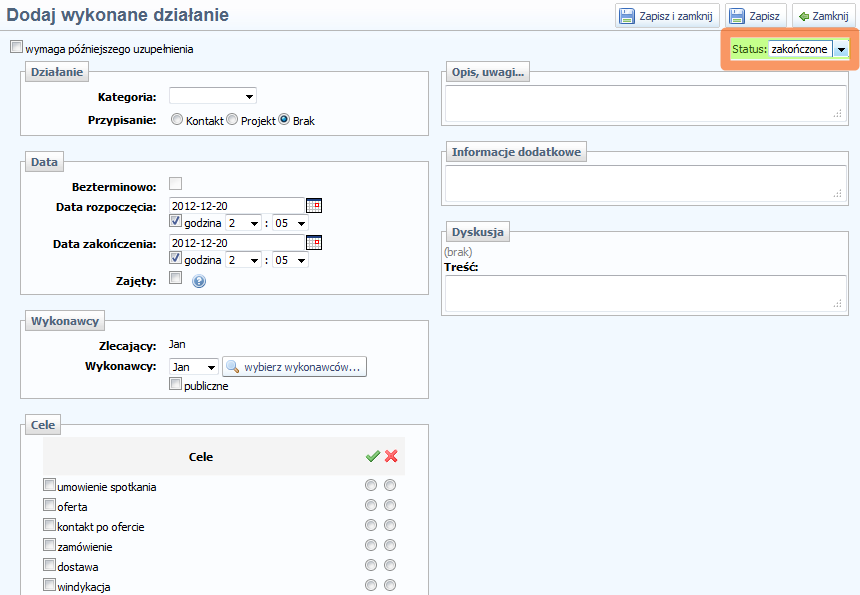Select the Kontakt radio button
This screenshot has height=595, width=860.
point(177,120)
